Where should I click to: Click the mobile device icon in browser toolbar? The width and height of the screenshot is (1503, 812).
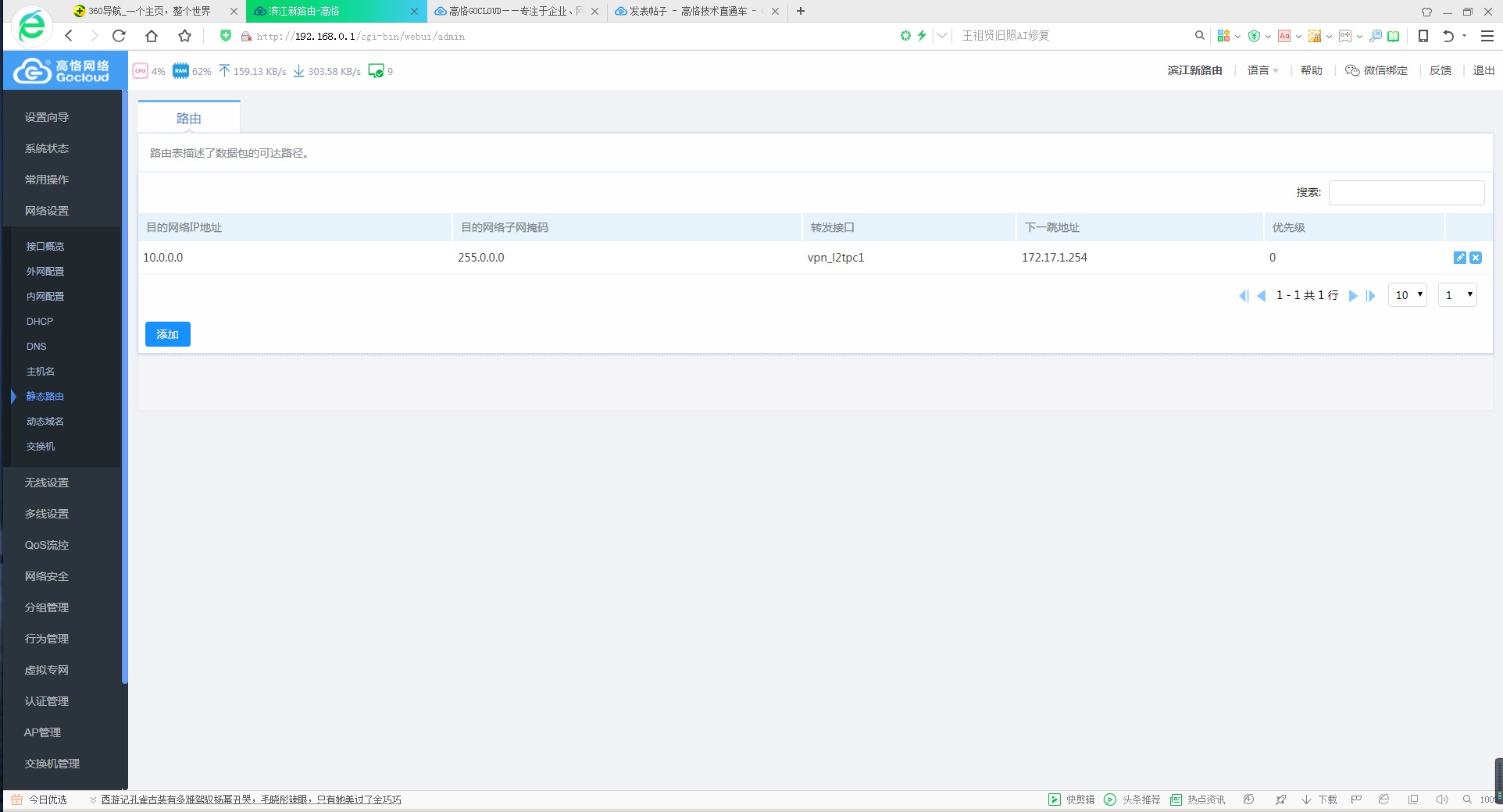pyautogui.click(x=1423, y=35)
